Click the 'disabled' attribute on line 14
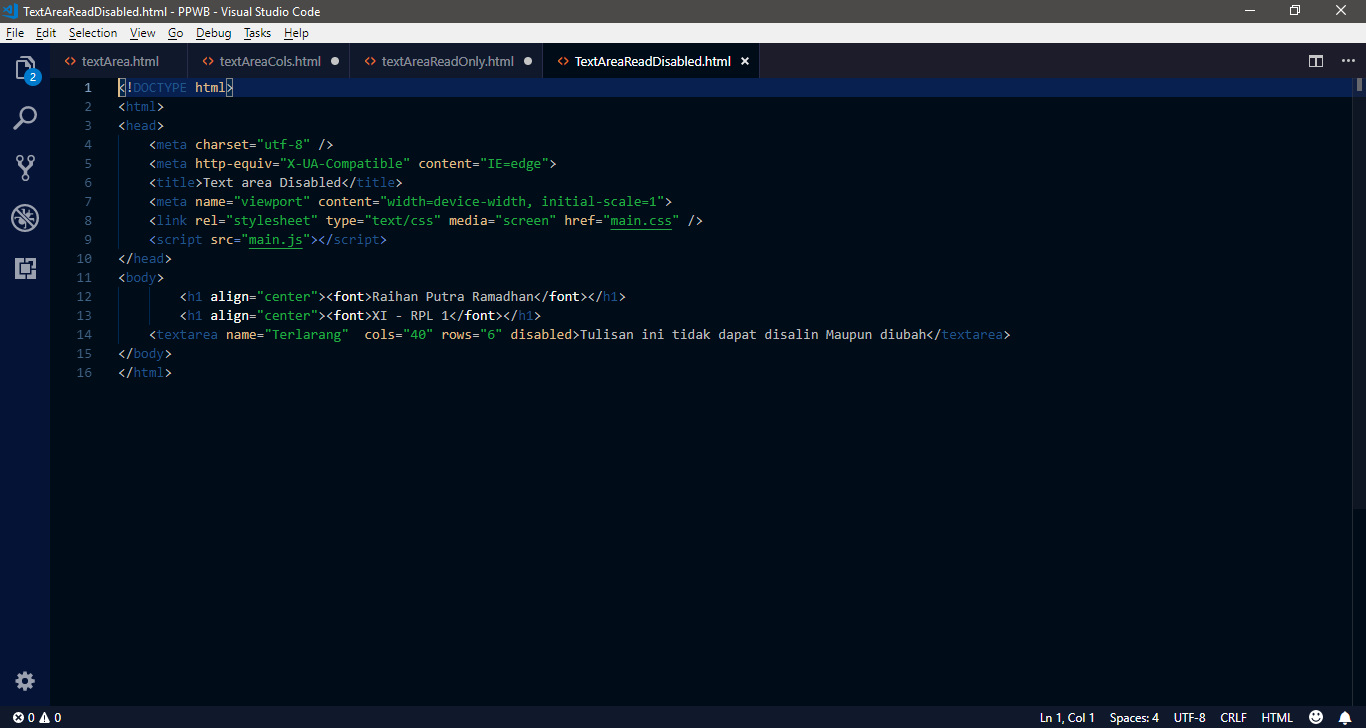Image resolution: width=1366 pixels, height=728 pixels. (x=541, y=334)
